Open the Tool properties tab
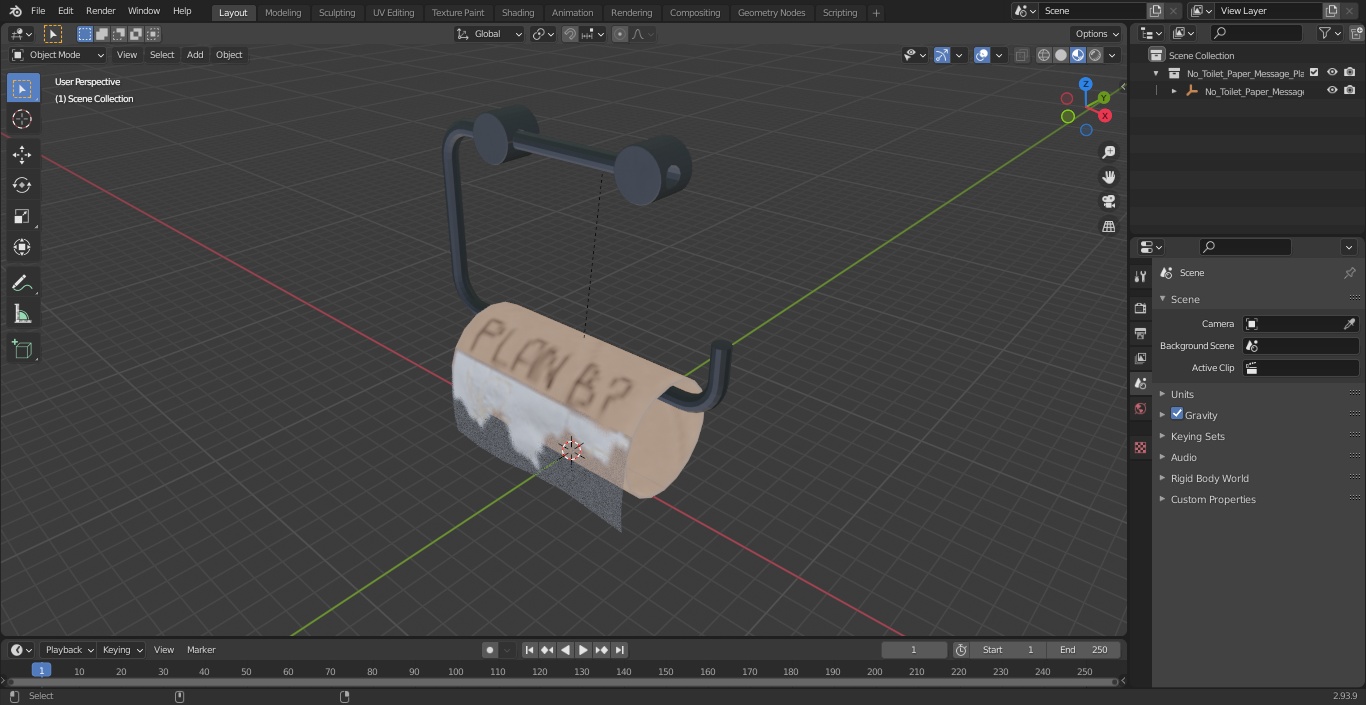The image size is (1366, 705). pos(1140,276)
